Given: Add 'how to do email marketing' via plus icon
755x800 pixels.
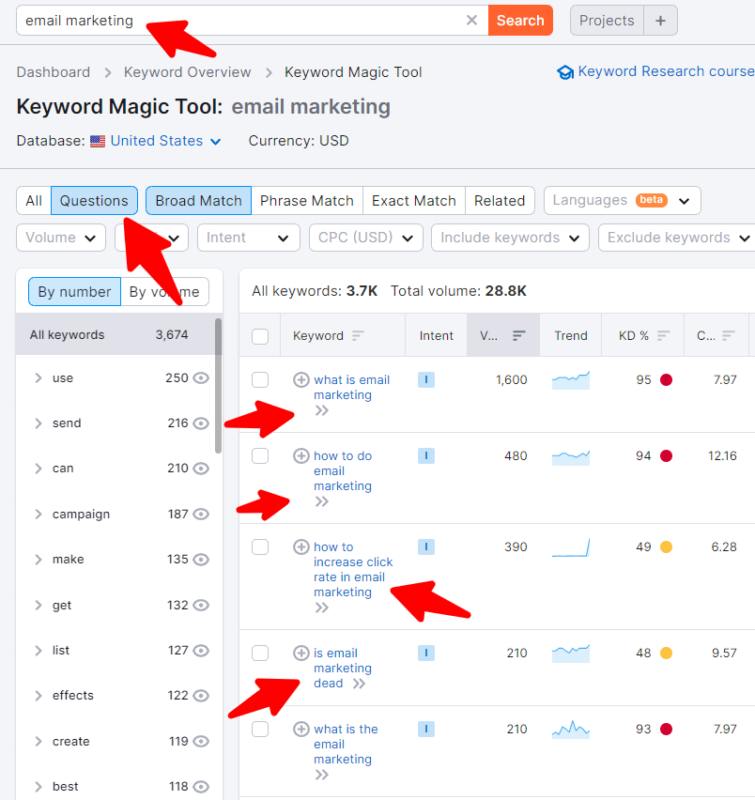Looking at the screenshot, I should [x=301, y=456].
